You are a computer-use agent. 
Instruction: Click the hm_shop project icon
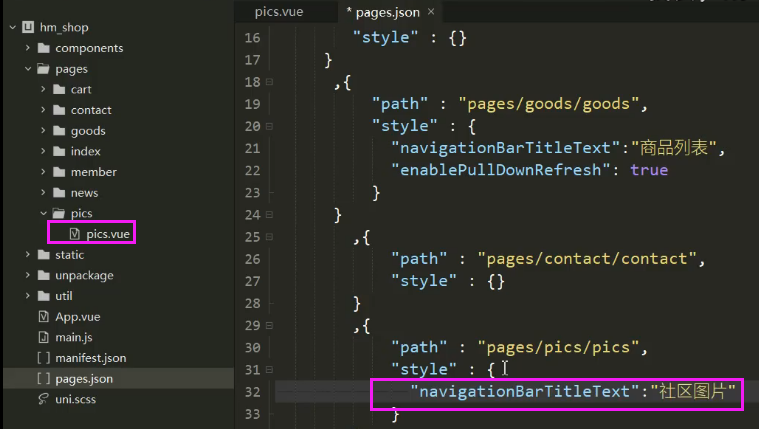pyautogui.click(x=28, y=27)
